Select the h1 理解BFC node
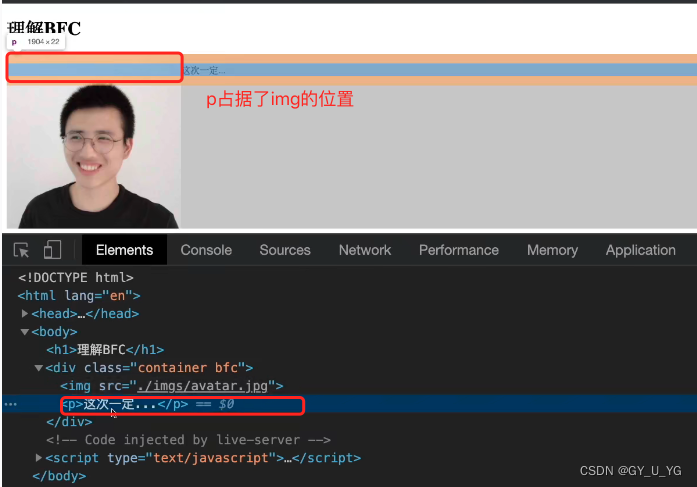697x487 pixels. pyautogui.click(x=105, y=350)
